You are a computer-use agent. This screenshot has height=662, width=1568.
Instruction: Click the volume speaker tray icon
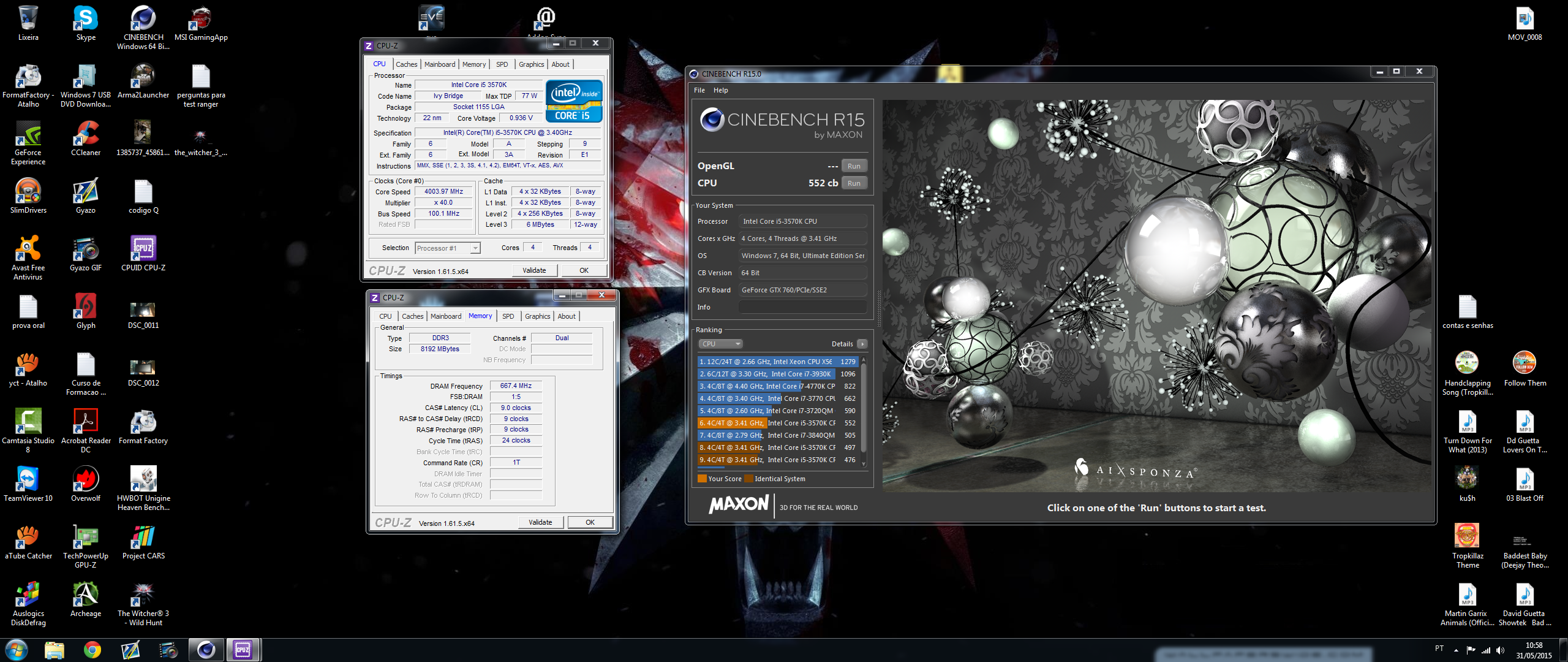[x=1500, y=650]
